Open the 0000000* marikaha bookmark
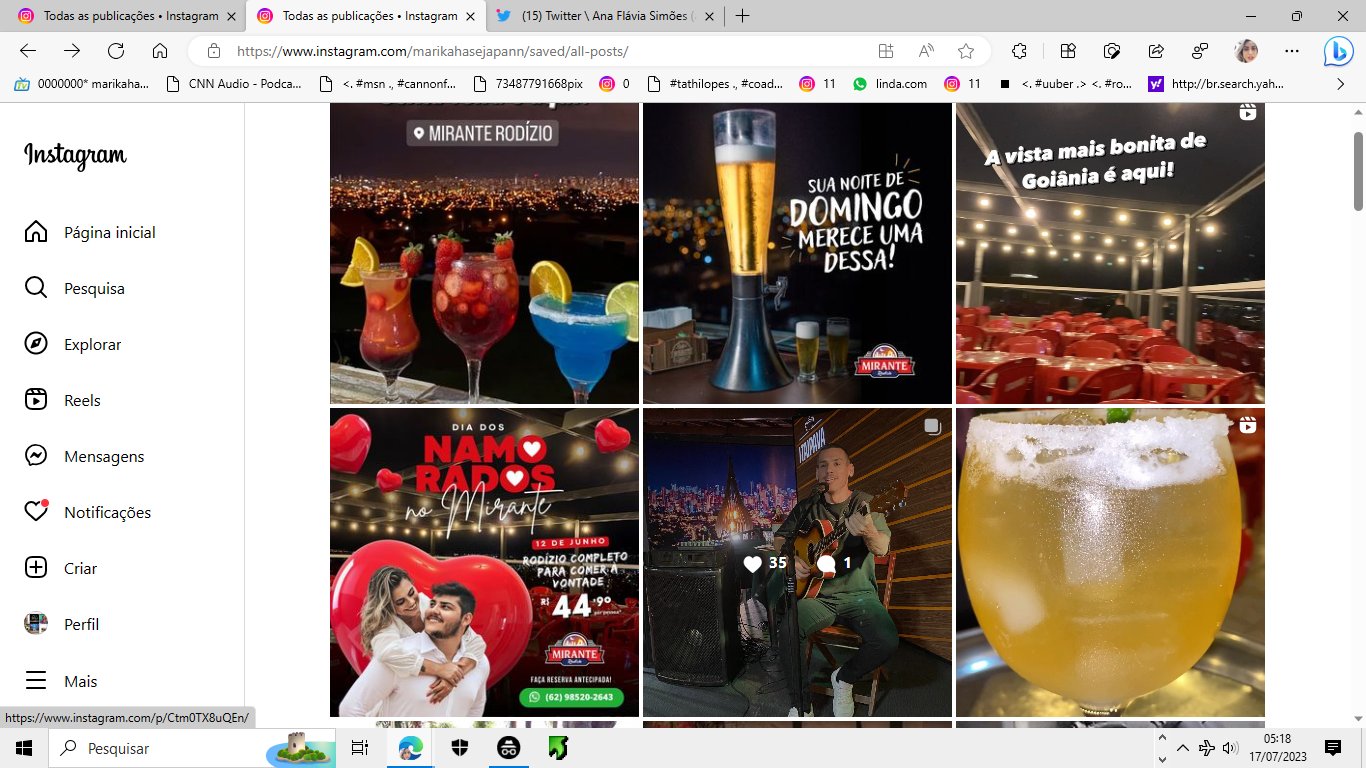The height and width of the screenshot is (768, 1366). (82, 84)
